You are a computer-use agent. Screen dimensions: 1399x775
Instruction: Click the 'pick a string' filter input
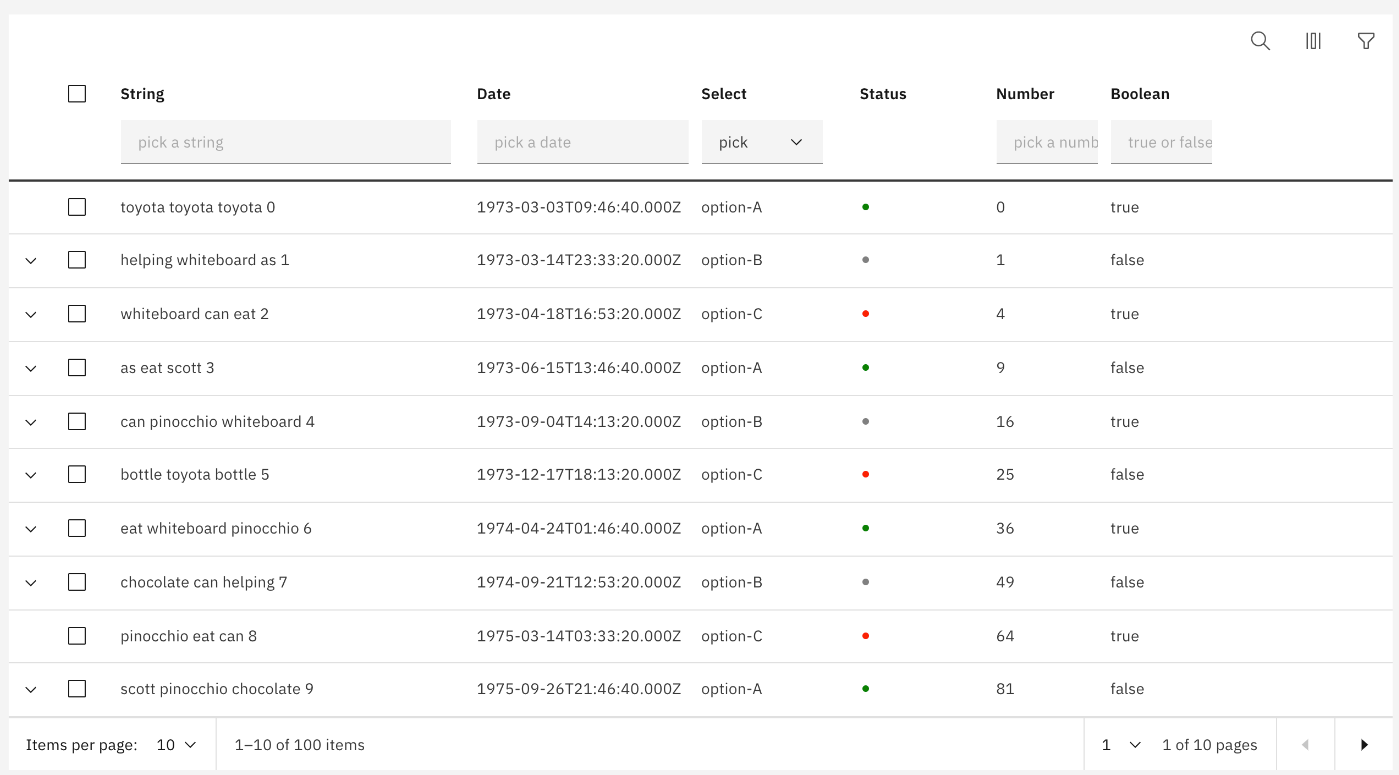coord(286,142)
